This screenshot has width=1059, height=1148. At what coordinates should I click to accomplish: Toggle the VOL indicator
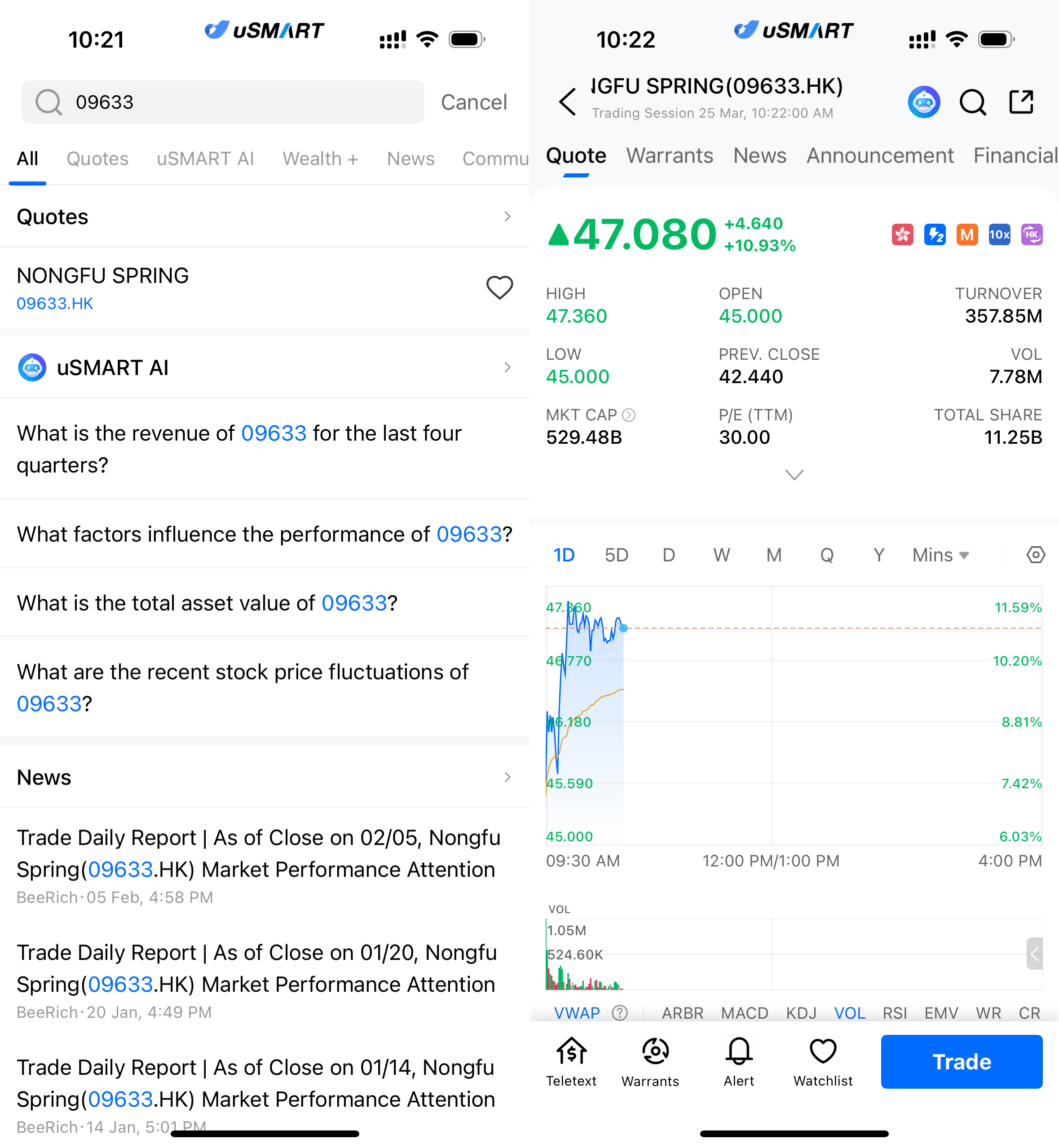849,1013
